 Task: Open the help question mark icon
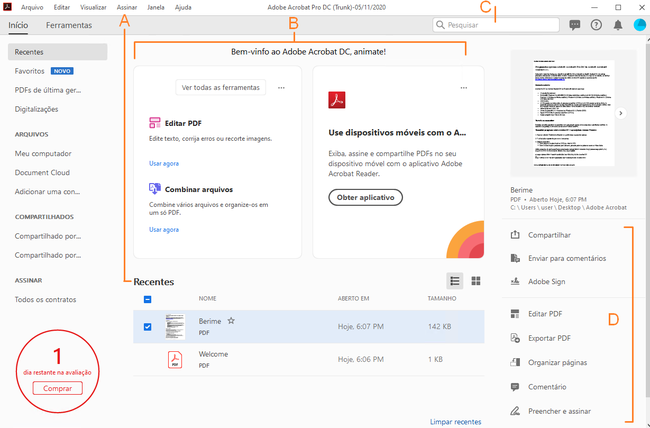click(596, 25)
